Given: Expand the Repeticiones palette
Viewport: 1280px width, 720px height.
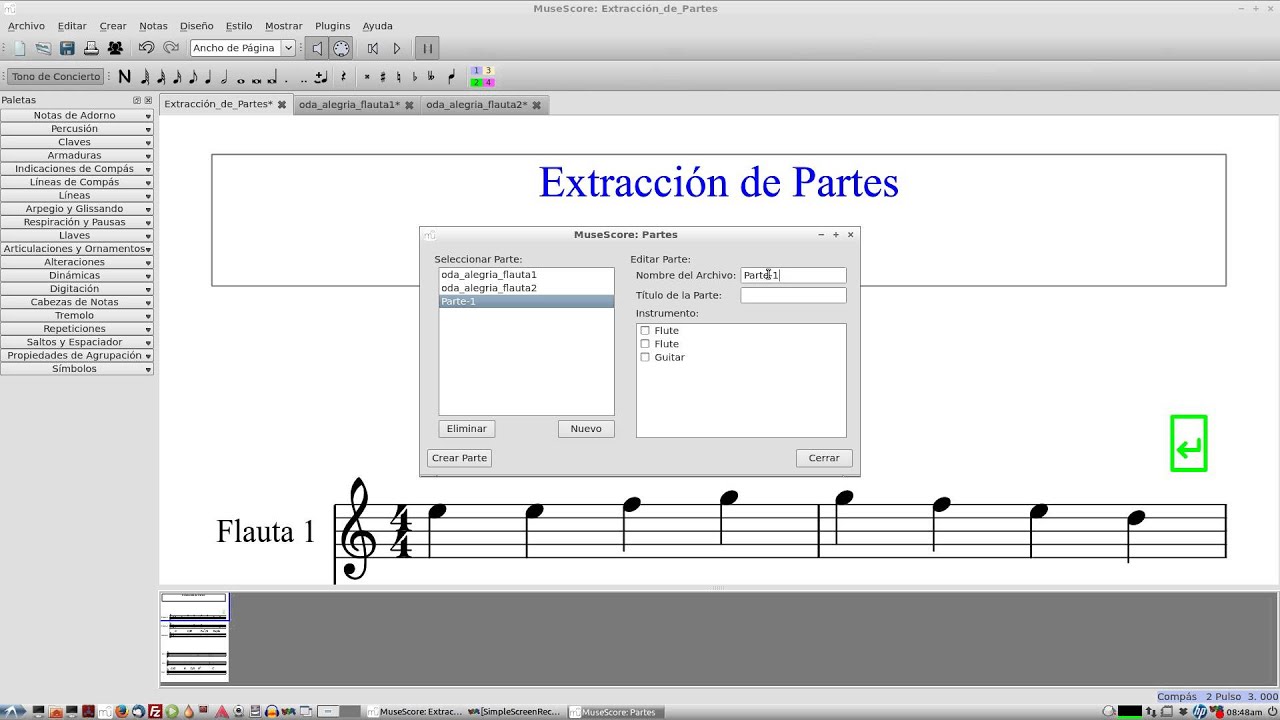Looking at the screenshot, I should pyautogui.click(x=76, y=329).
